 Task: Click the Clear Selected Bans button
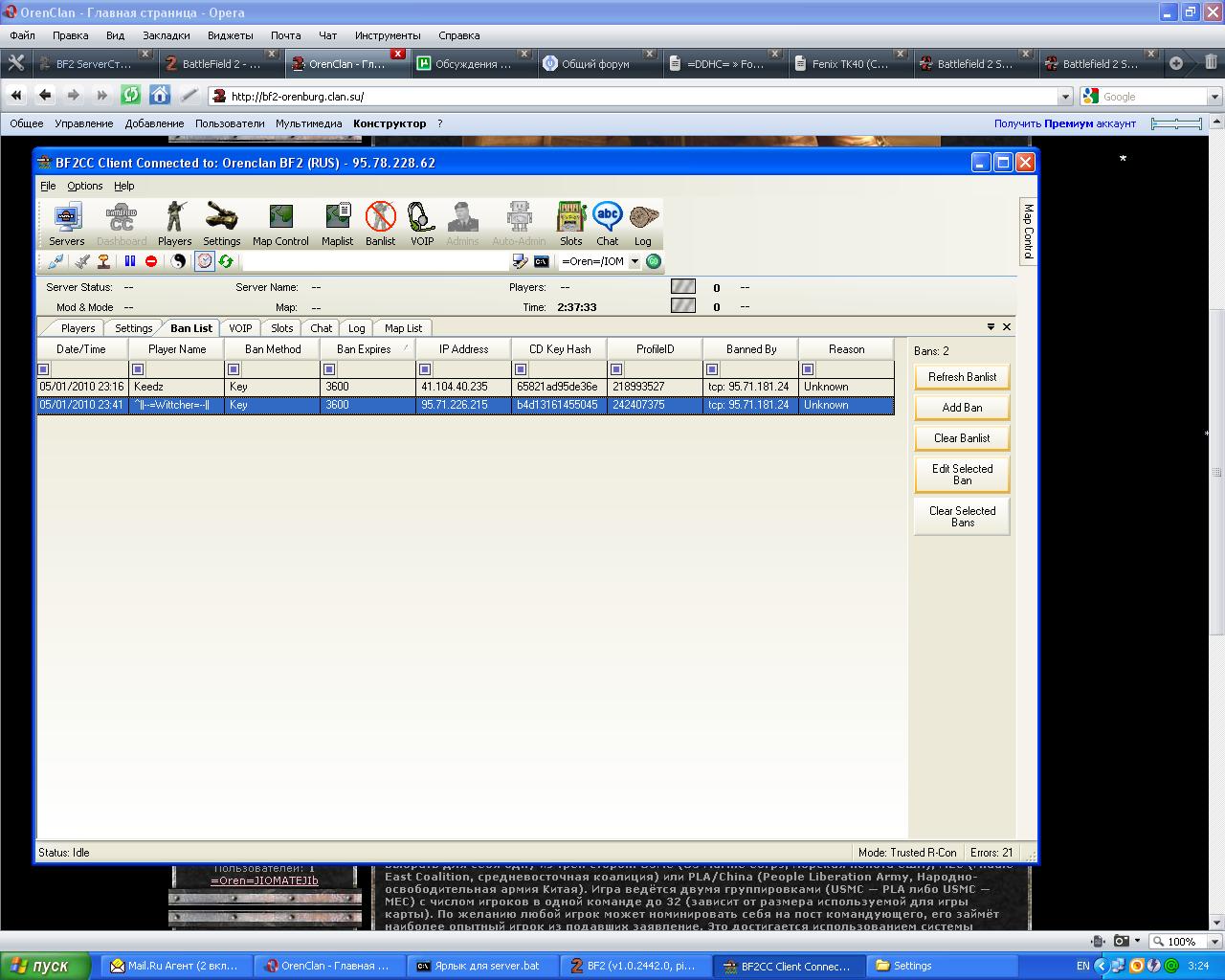[x=962, y=517]
